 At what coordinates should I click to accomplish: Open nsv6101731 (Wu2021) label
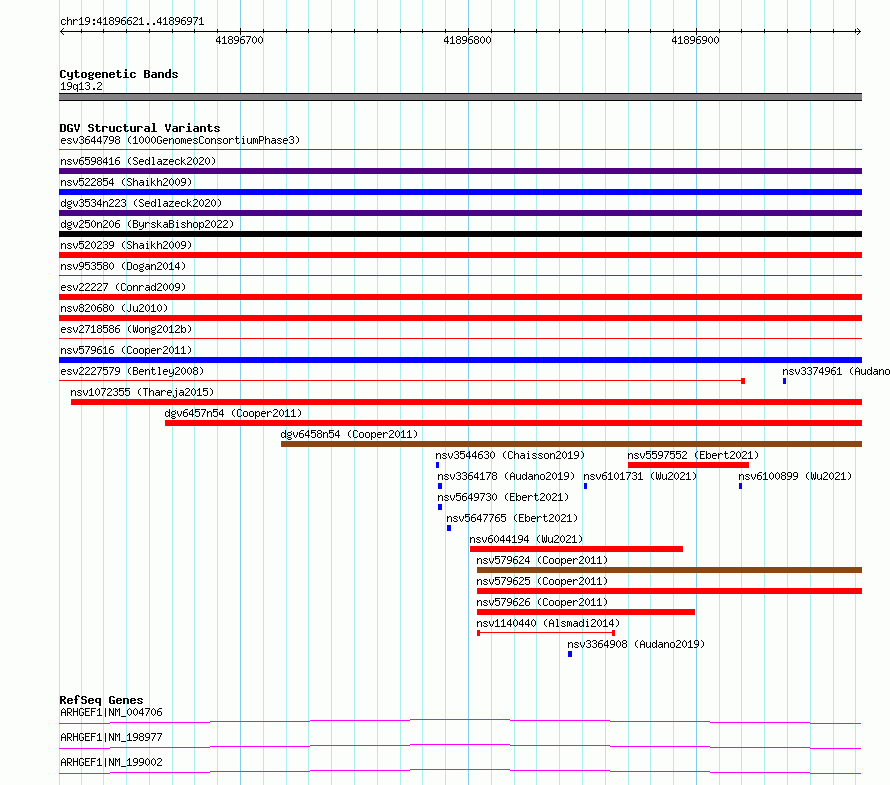[640, 476]
